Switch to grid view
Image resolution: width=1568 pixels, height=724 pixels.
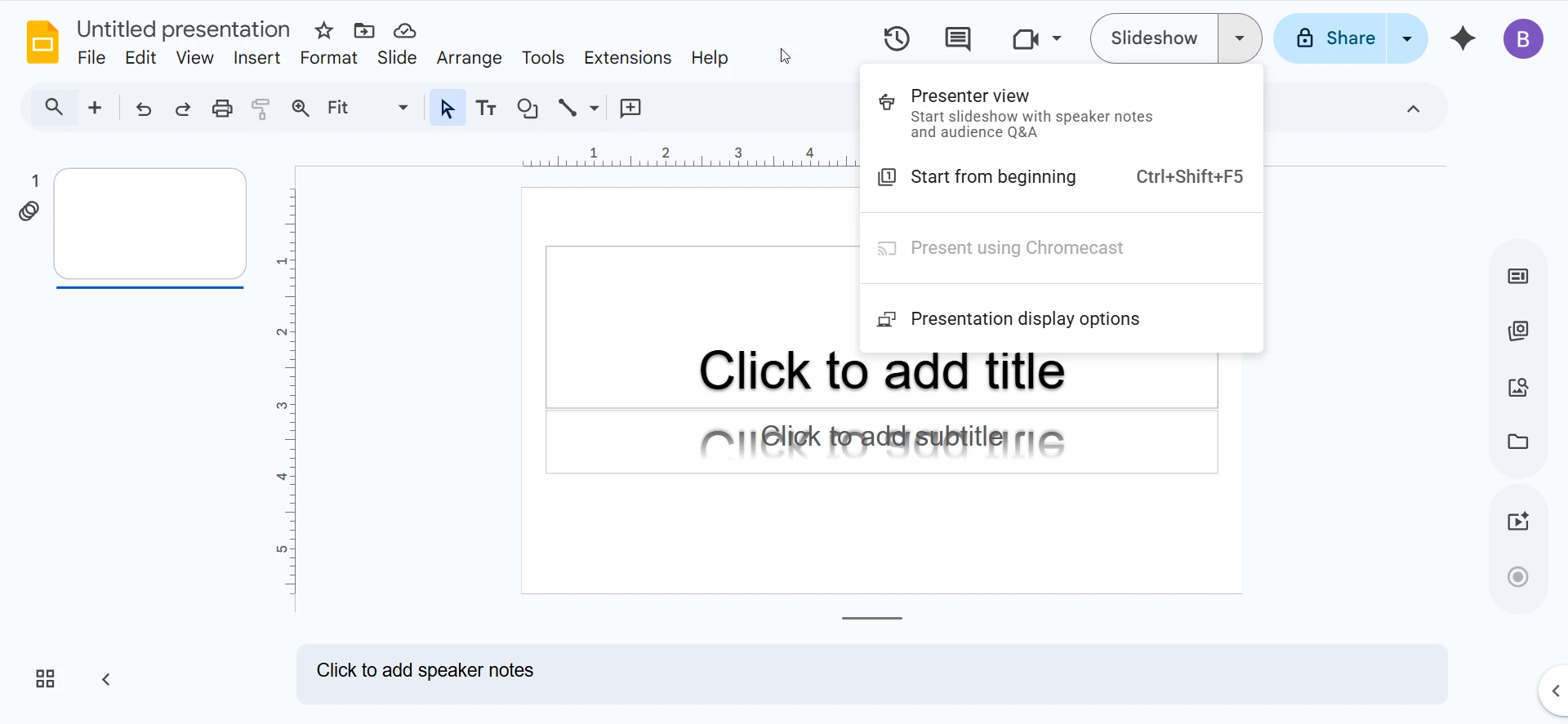click(x=45, y=679)
